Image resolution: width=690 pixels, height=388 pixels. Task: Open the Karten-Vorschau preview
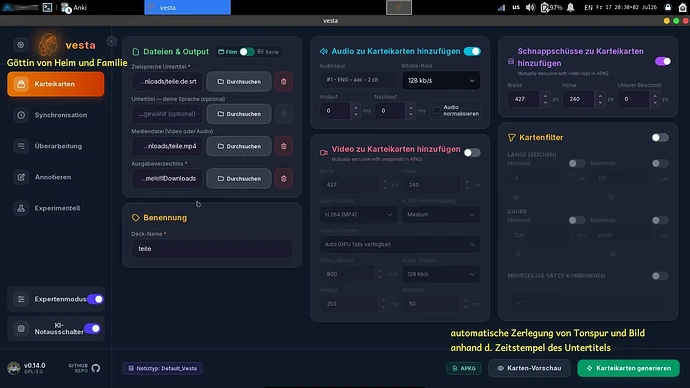point(529,368)
